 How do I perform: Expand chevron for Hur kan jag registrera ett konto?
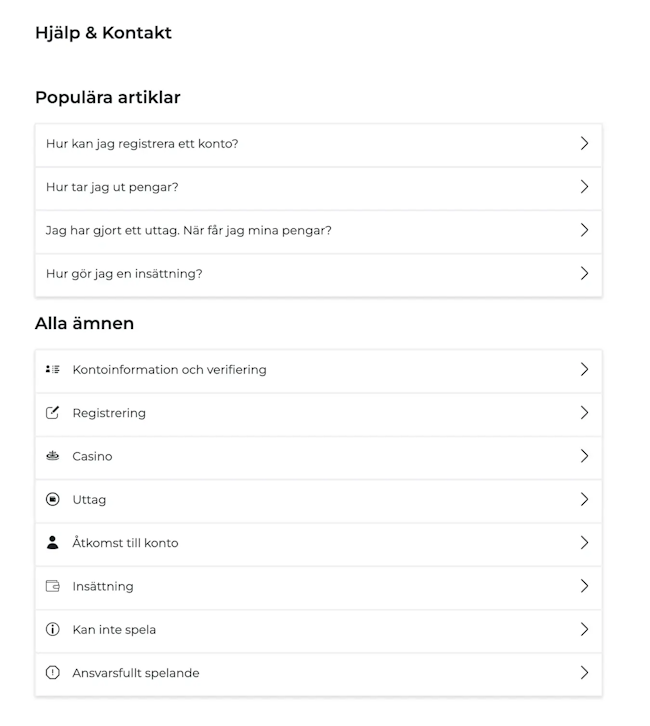point(584,144)
